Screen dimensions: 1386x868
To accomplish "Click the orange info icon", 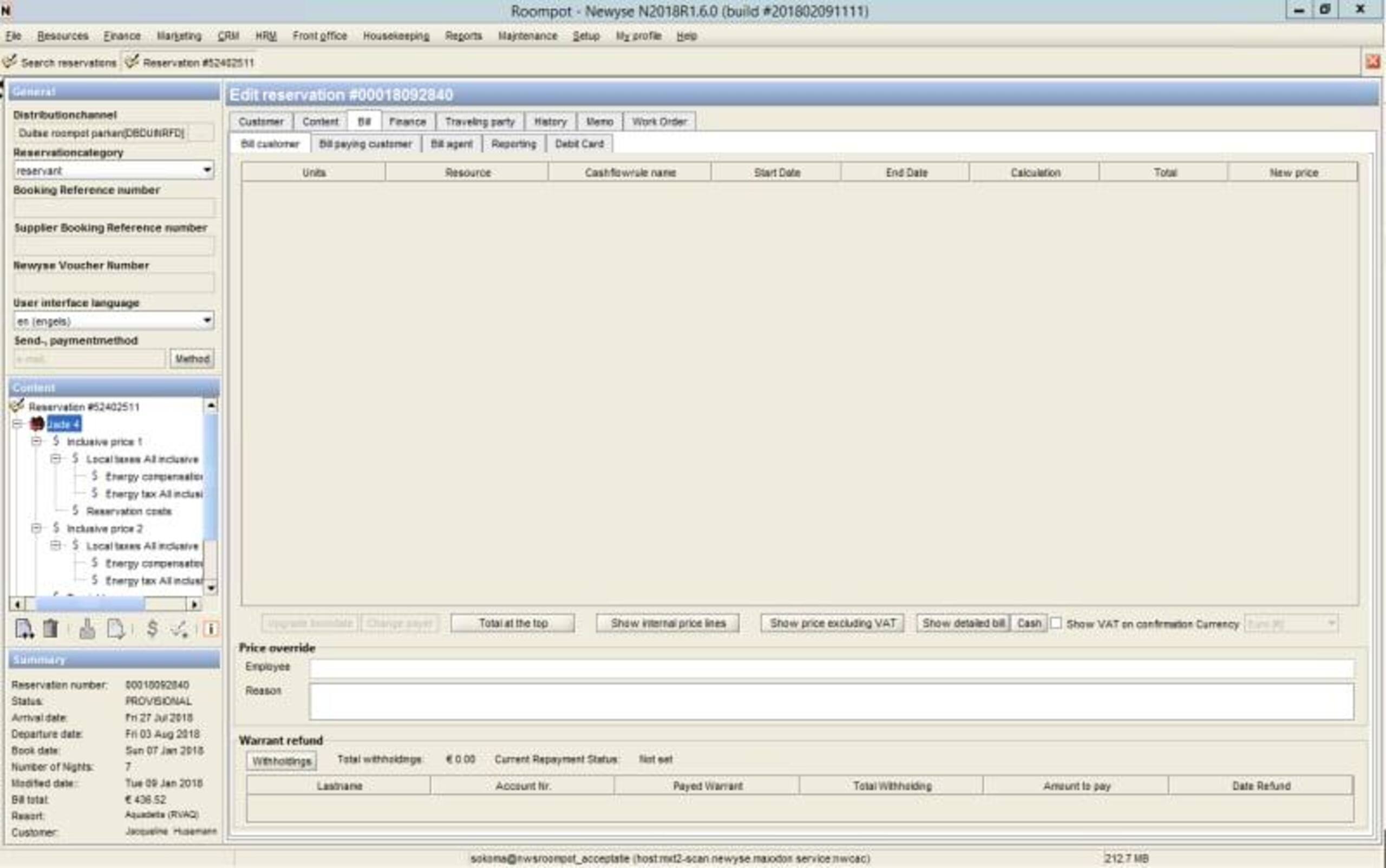I will tap(211, 629).
